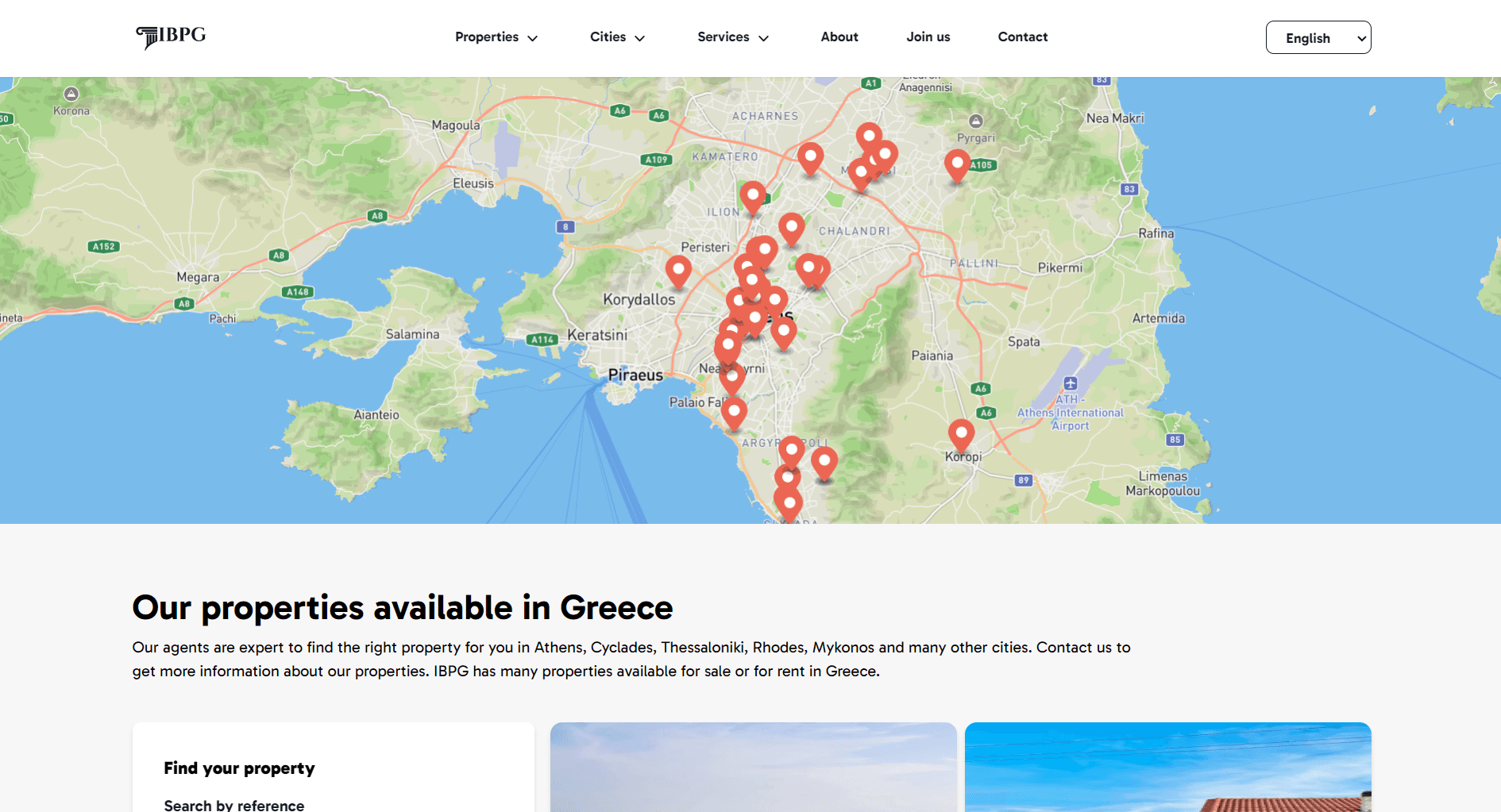Viewport: 1501px width, 812px height.
Task: Open the About page
Action: click(x=839, y=37)
